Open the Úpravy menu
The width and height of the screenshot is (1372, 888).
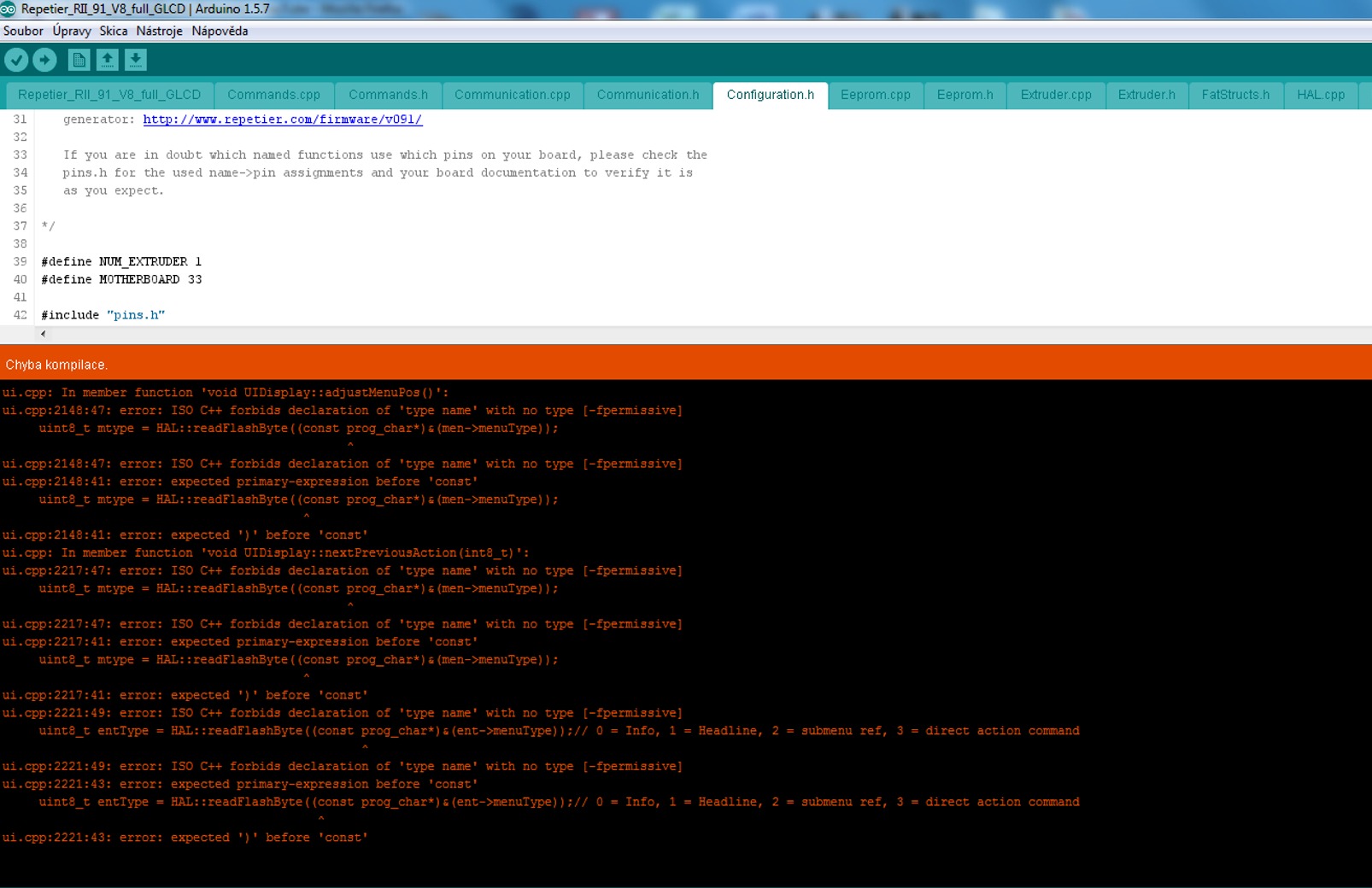[72, 31]
